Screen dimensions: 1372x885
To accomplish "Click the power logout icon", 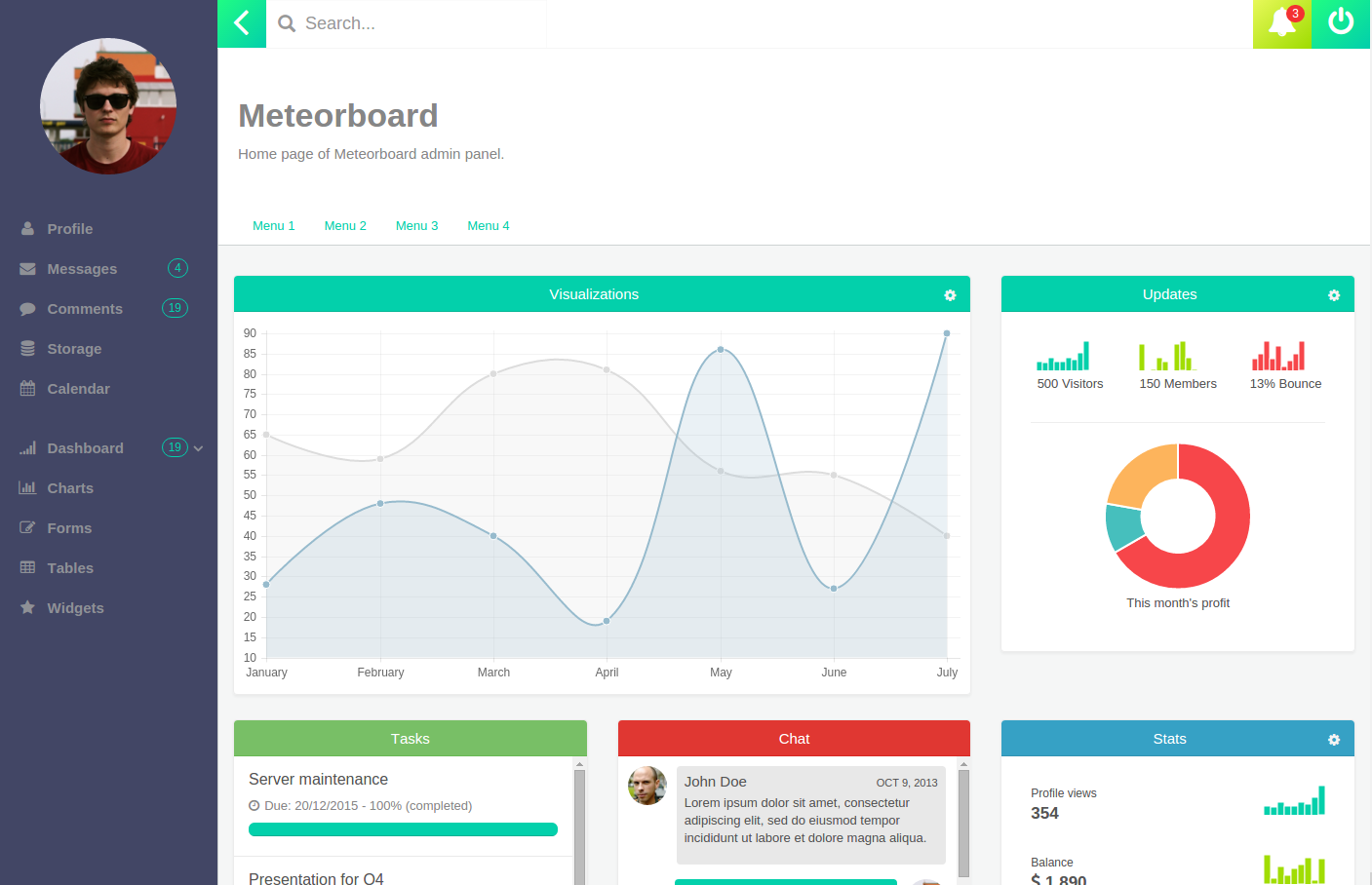I will (1341, 23).
